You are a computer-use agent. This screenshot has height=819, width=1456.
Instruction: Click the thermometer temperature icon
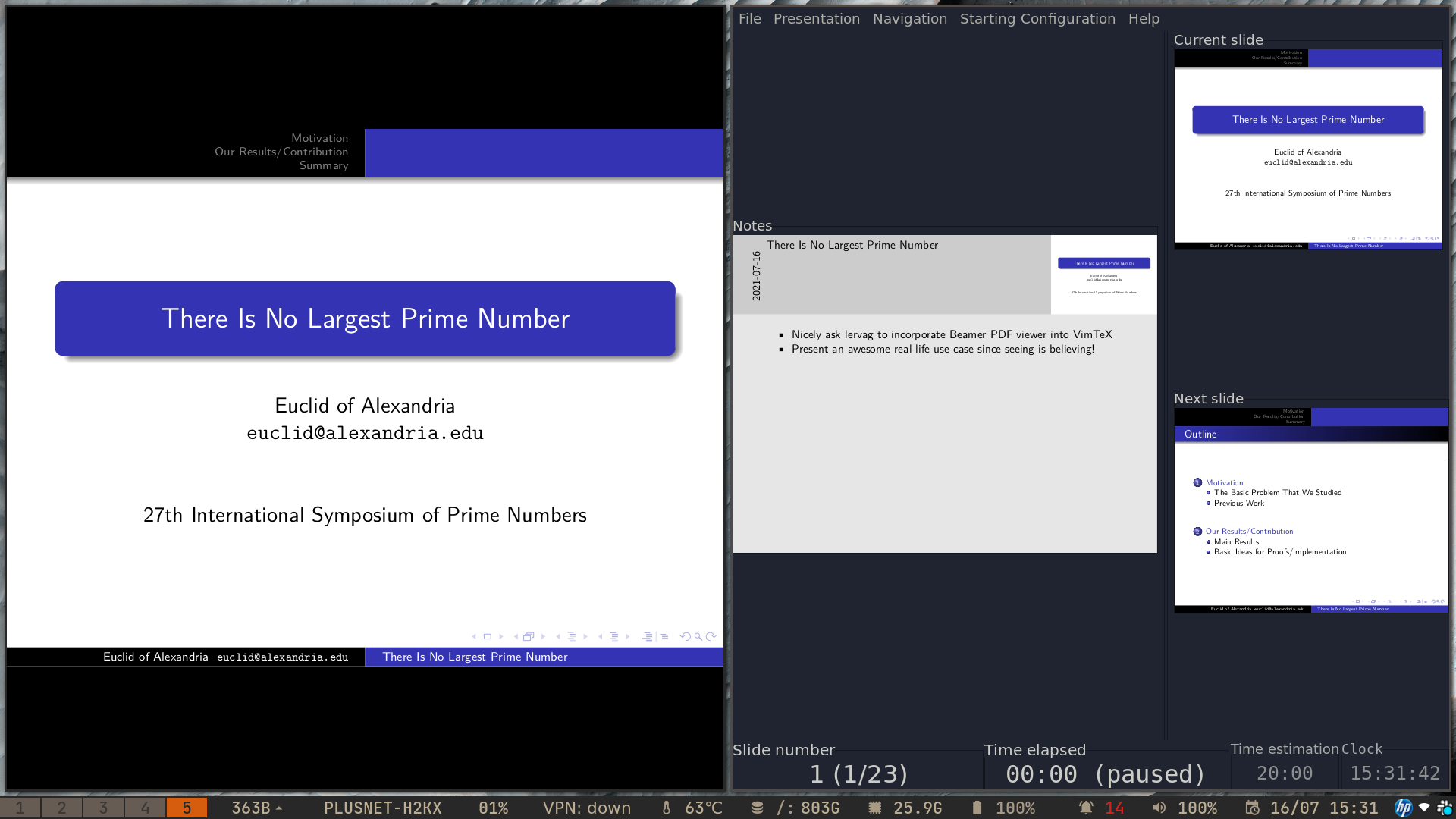(666, 808)
